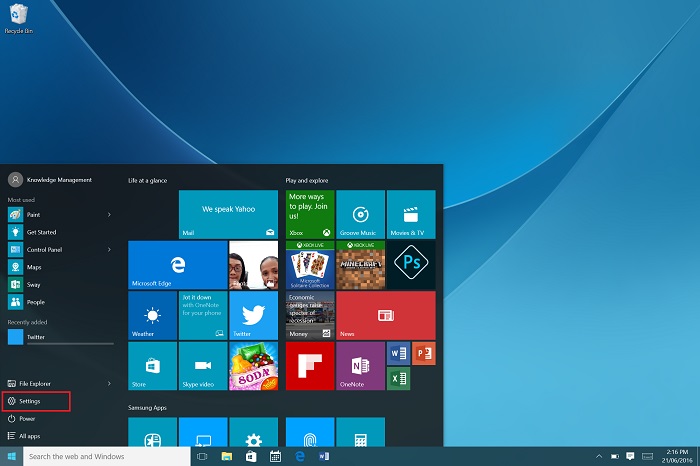This screenshot has height=466, width=700.
Task: Launch the small Excel tile
Action: point(398,379)
